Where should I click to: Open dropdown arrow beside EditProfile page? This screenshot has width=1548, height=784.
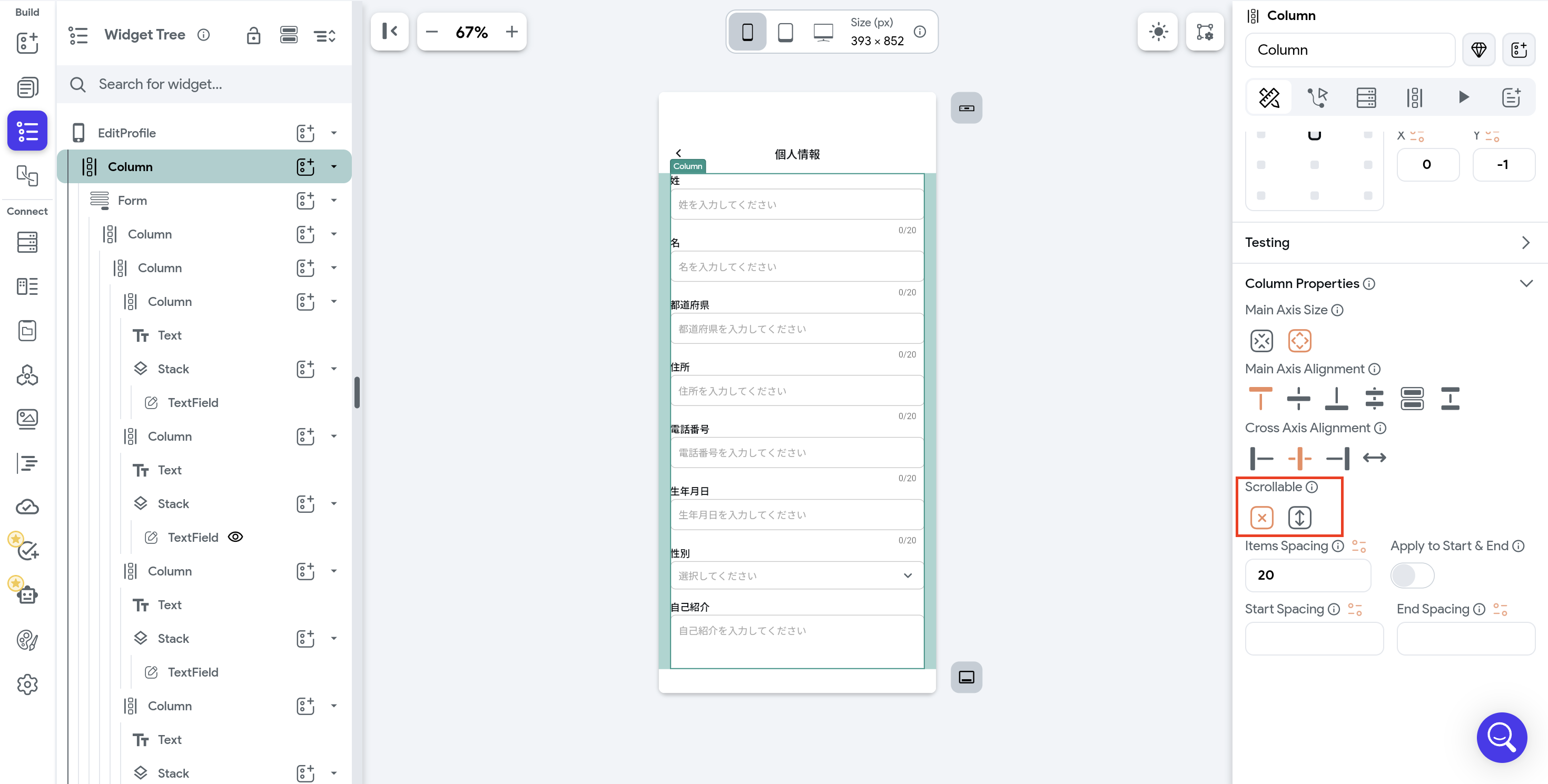(x=334, y=133)
